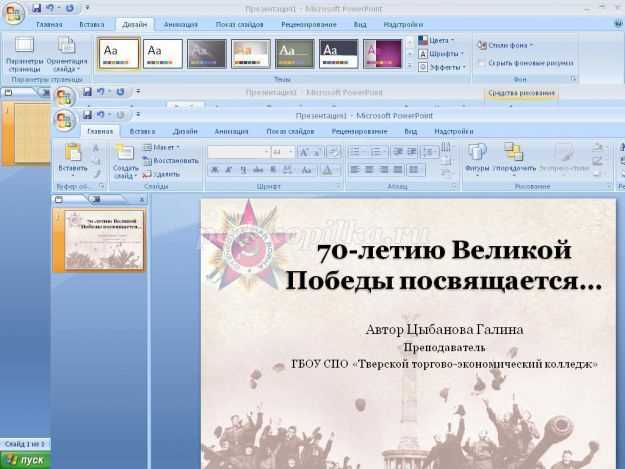Open the Рецензирование tab in the back window
625x469 pixels.
[x=309, y=25]
